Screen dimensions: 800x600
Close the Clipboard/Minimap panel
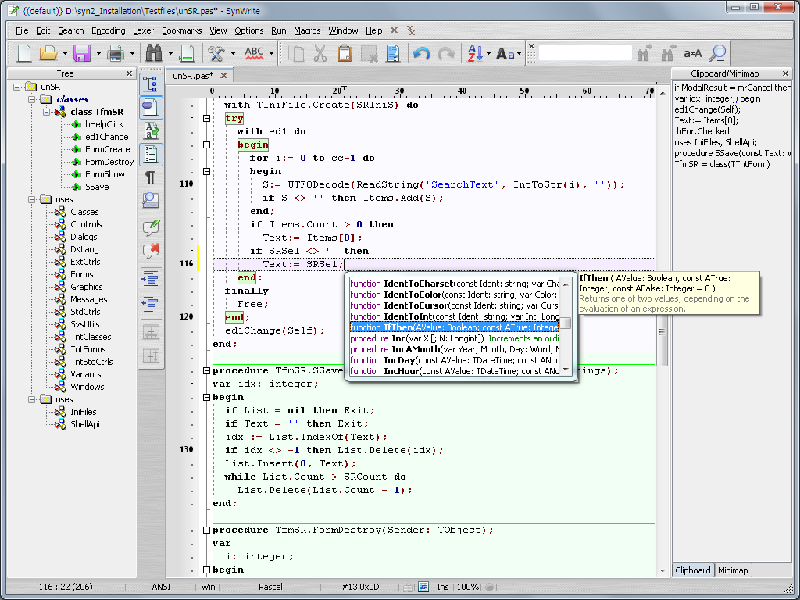(x=785, y=74)
